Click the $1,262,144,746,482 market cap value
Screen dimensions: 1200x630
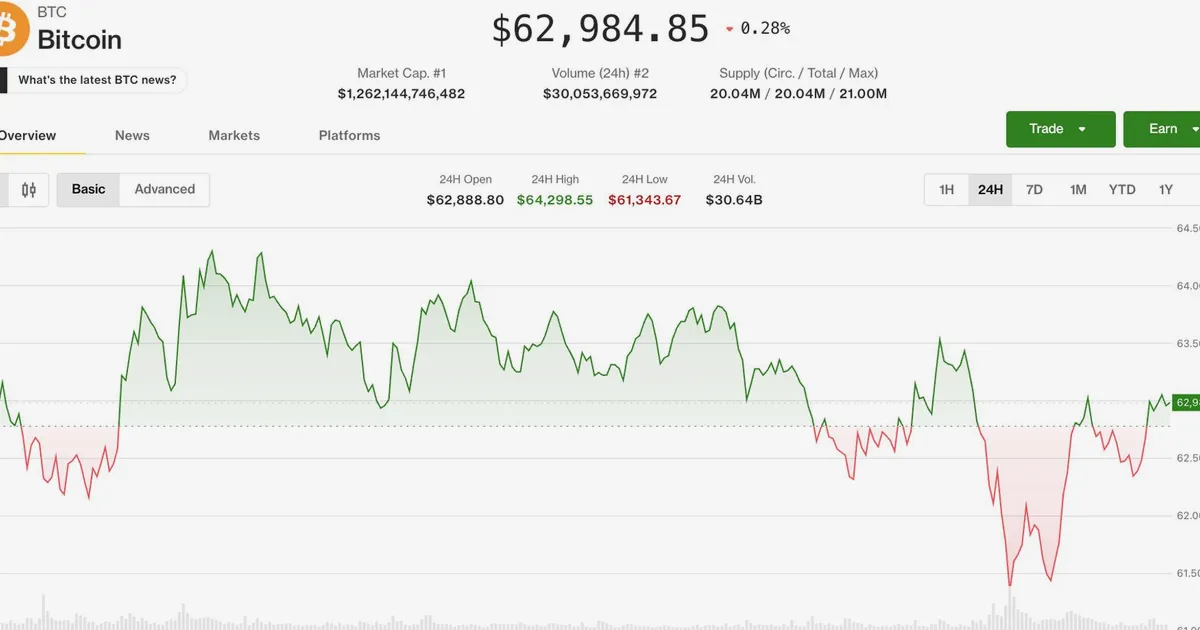pos(401,94)
